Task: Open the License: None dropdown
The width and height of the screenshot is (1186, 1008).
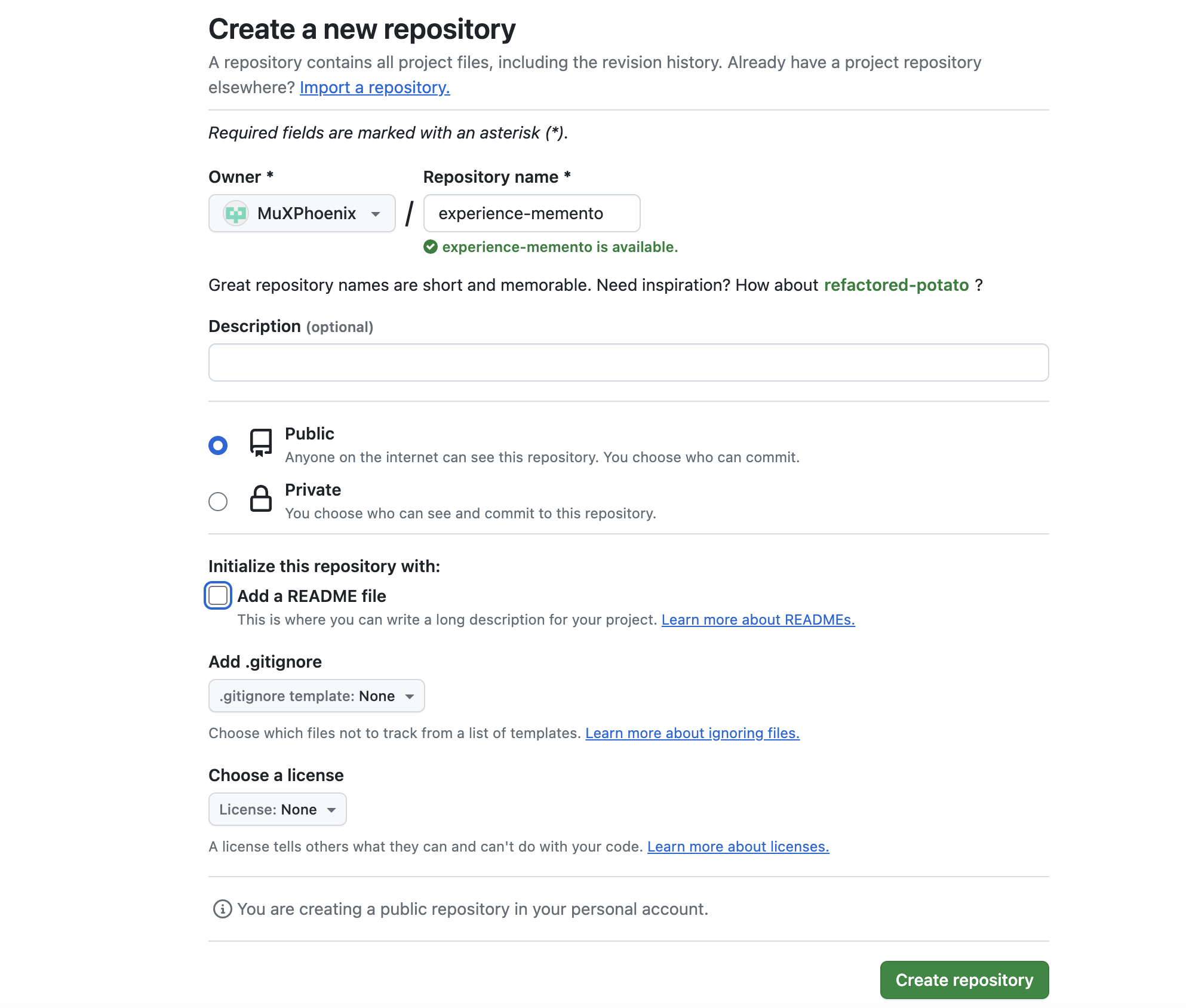Action: [x=278, y=809]
